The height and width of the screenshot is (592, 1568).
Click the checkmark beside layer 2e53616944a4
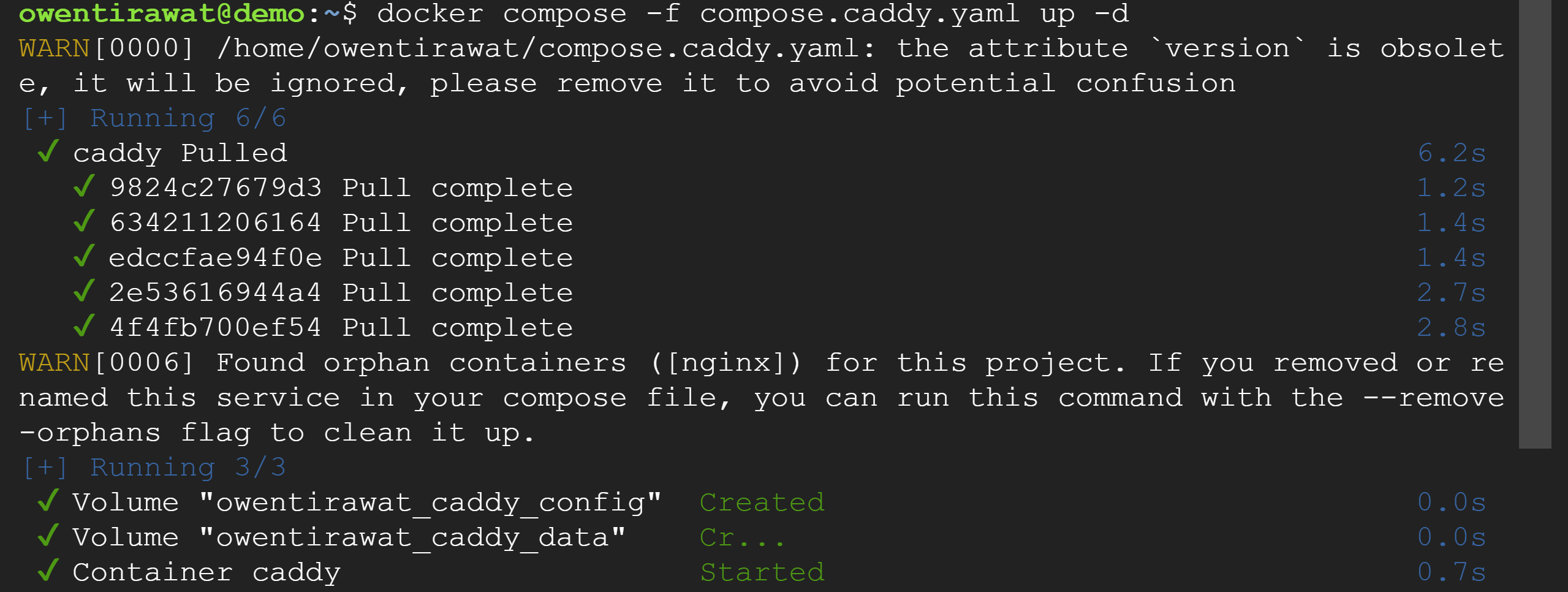point(83,291)
